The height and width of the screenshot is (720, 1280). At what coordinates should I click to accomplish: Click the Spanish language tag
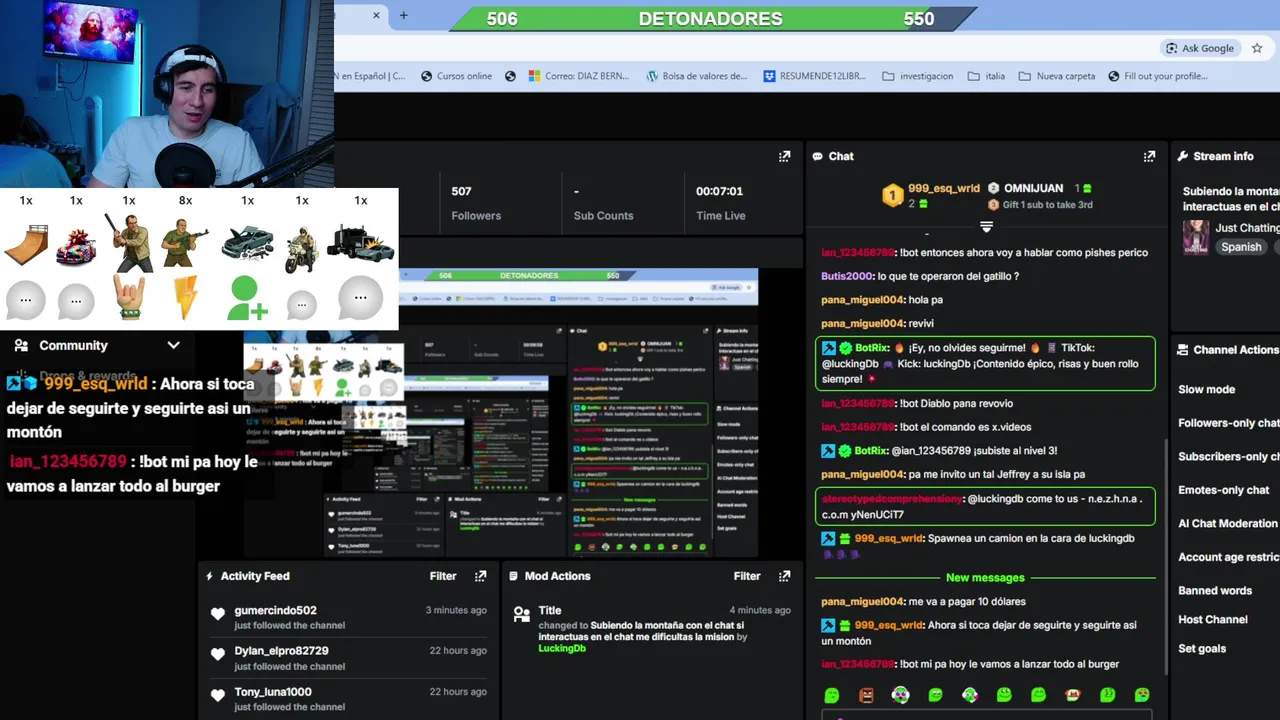(x=1241, y=247)
